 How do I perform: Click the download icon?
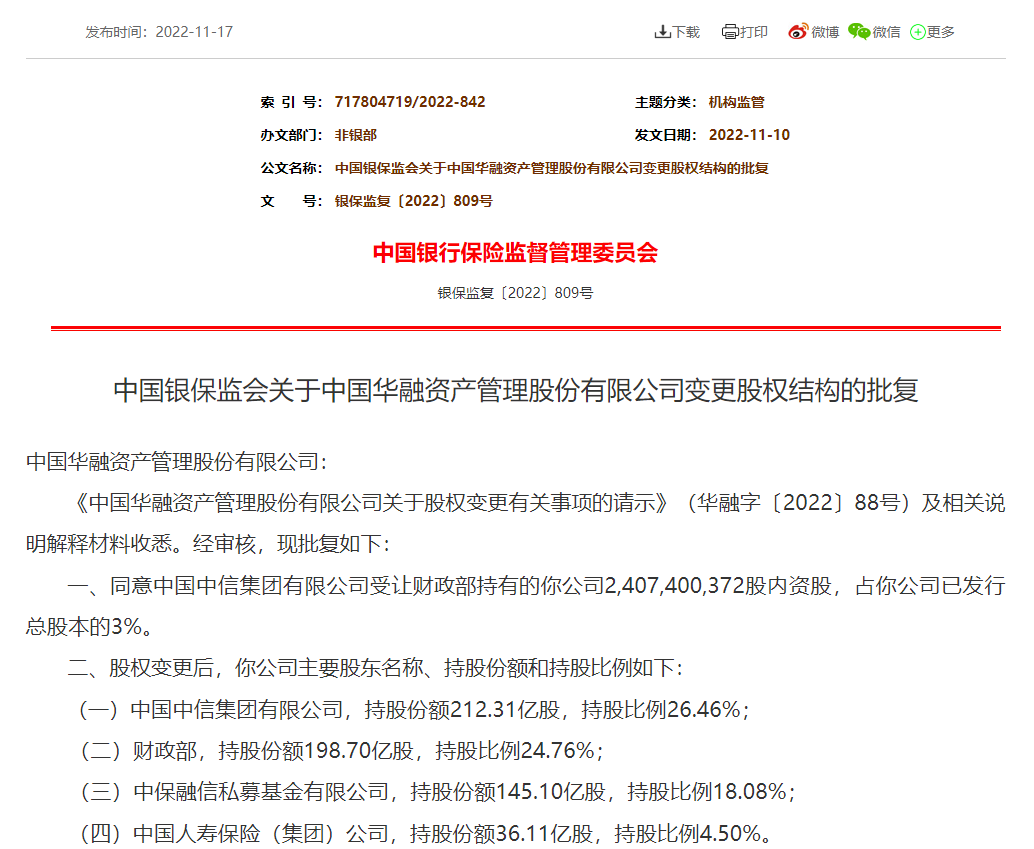click(661, 32)
